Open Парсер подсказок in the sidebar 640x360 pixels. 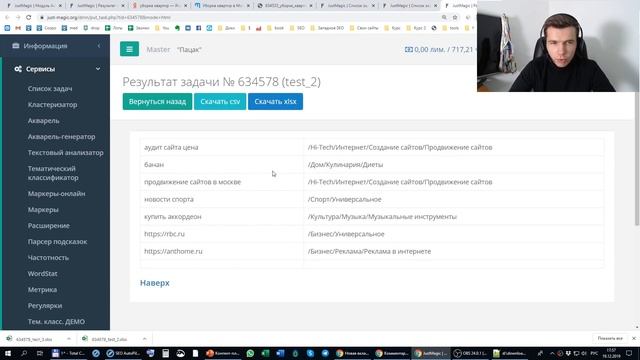[57, 242]
